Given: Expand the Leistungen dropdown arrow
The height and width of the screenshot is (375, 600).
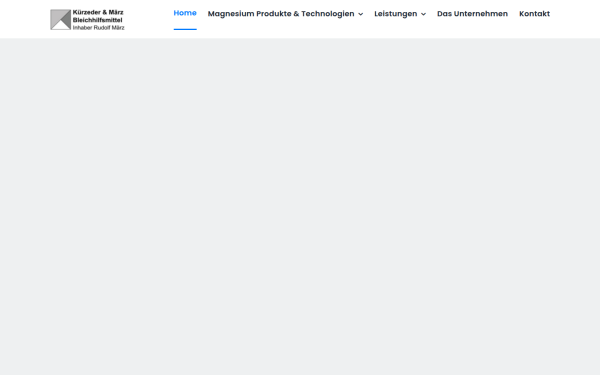Looking at the screenshot, I should pos(423,14).
